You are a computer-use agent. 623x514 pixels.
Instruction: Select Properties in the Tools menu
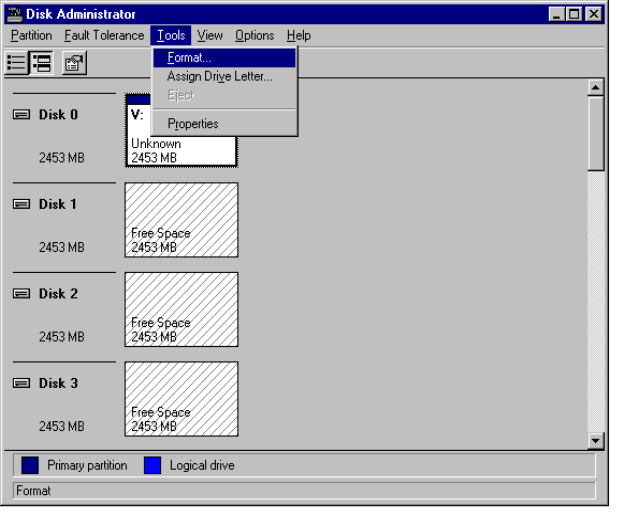(192, 124)
